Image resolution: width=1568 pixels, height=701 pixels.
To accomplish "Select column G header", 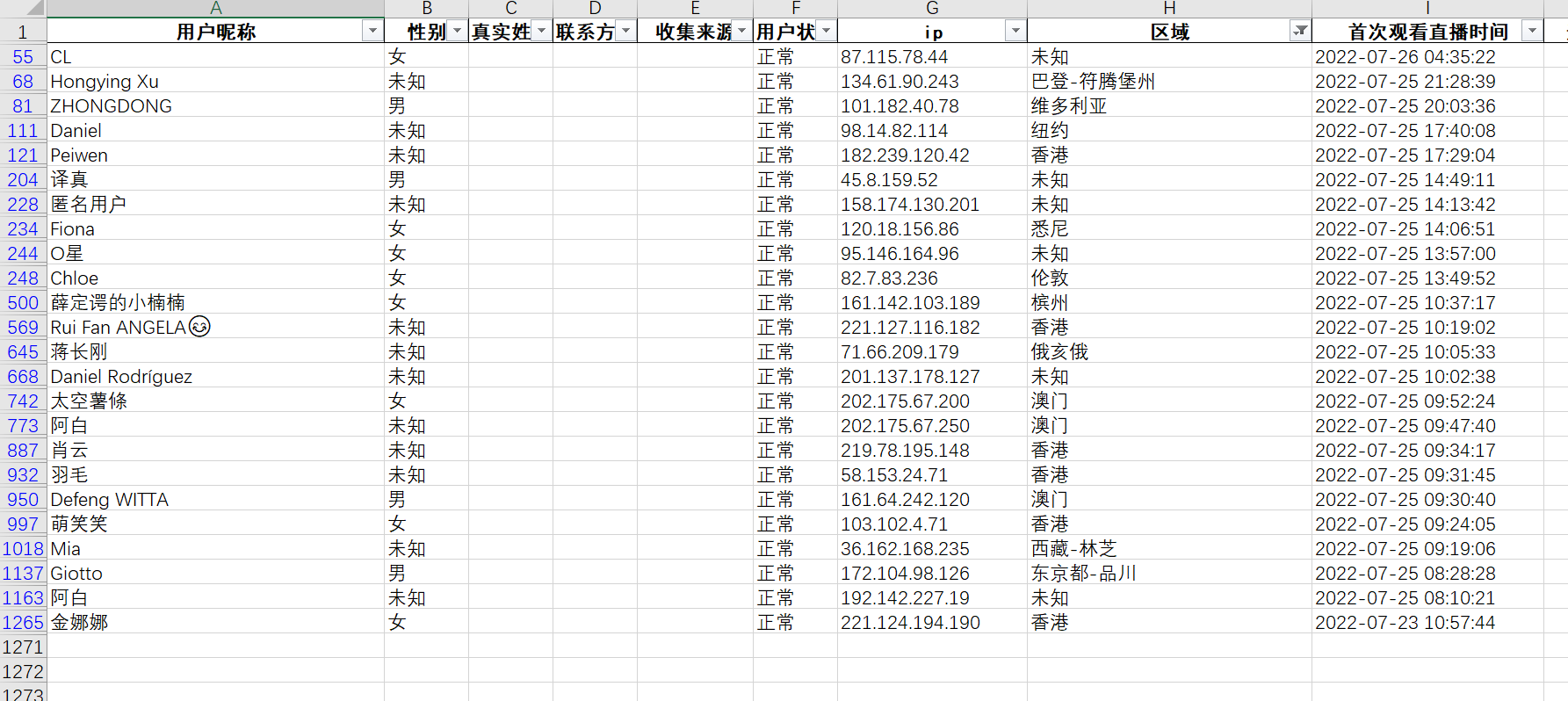I will coord(932,8).
